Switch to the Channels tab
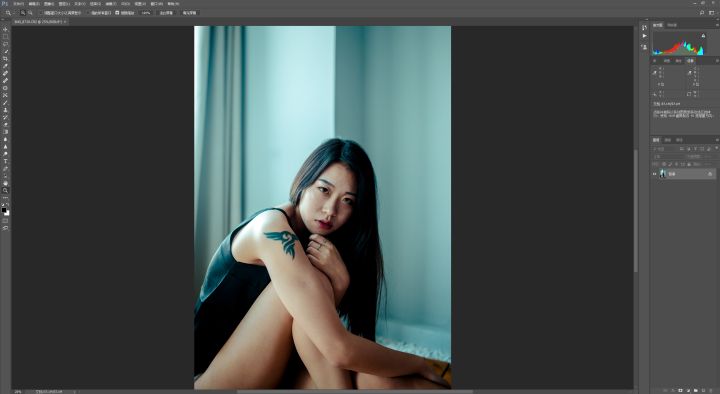This screenshot has height=394, width=720. tap(668, 140)
